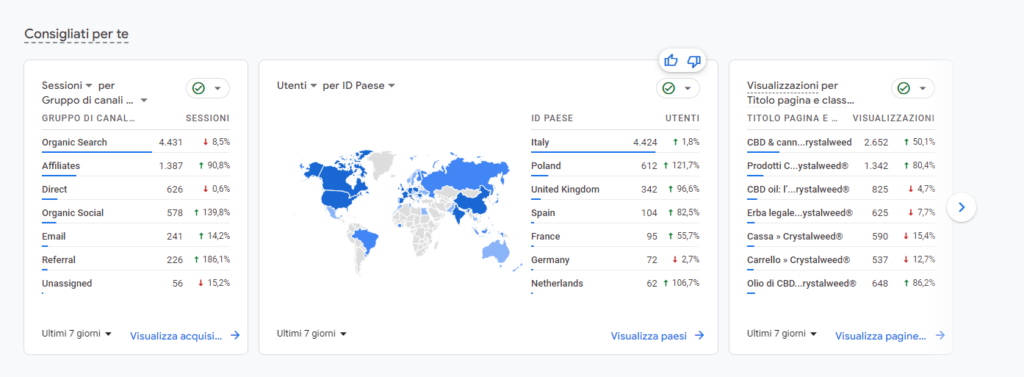
Task: Open Ultimi 7 giorni on Sessioni card
Action: pos(77,333)
